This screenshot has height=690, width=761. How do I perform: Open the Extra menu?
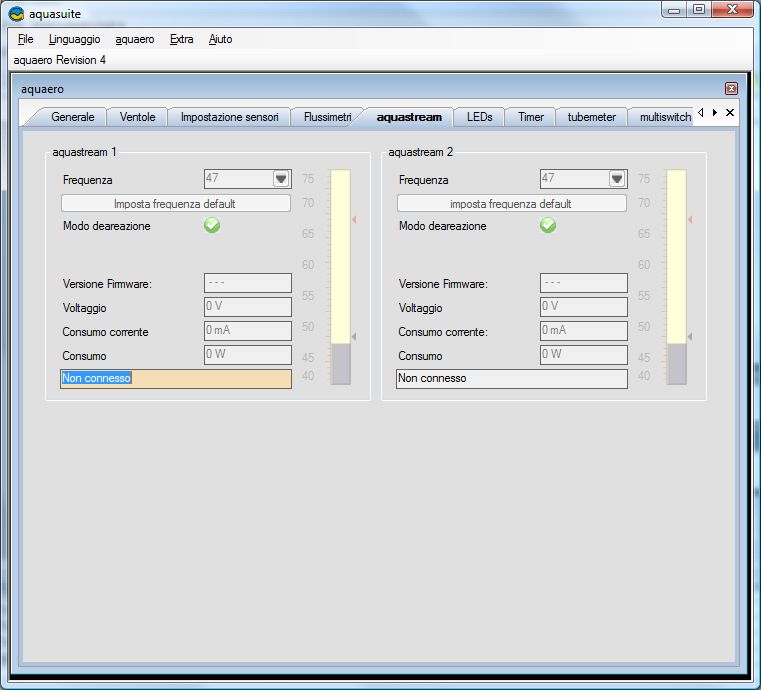click(x=181, y=39)
